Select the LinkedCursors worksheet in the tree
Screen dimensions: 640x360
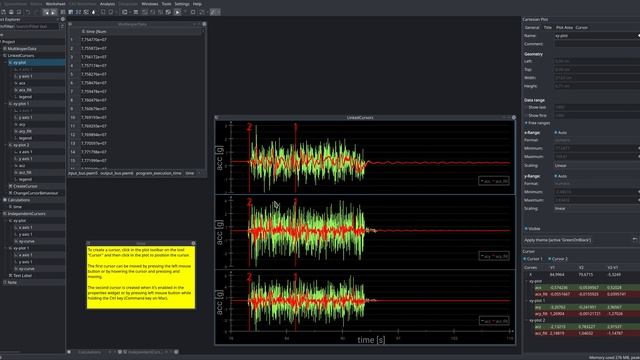tap(21, 56)
